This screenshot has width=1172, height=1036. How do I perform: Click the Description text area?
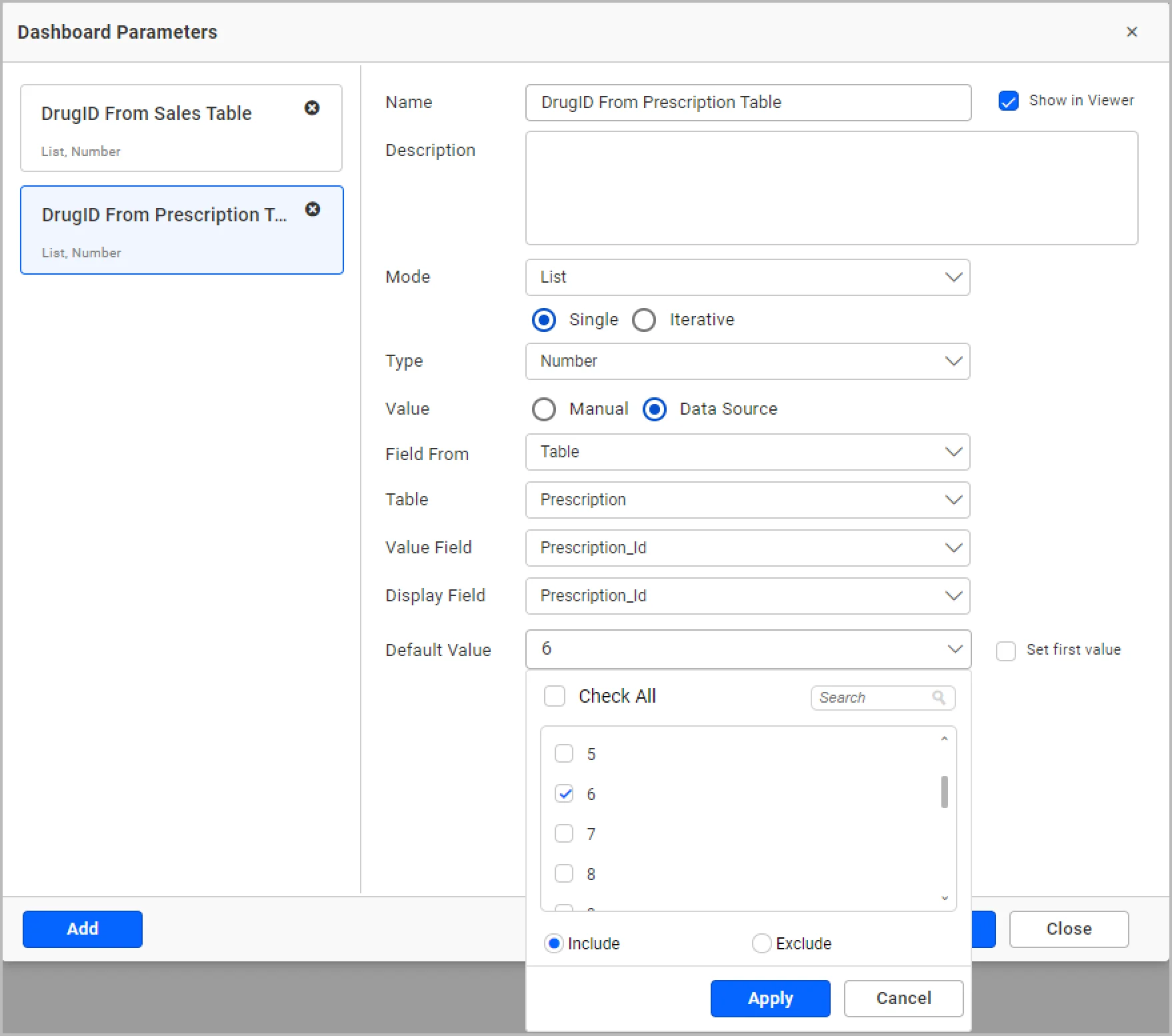(x=831, y=188)
